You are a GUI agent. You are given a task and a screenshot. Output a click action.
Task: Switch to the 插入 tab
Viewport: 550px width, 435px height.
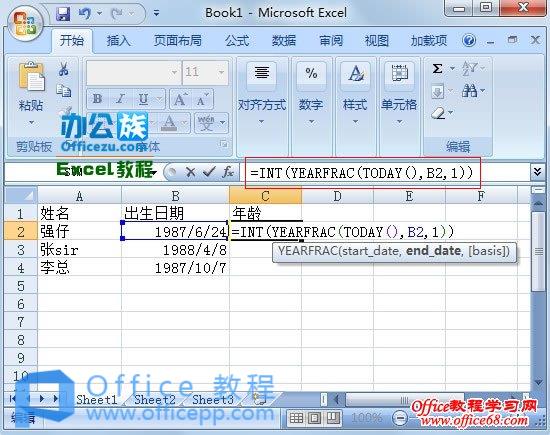tap(119, 41)
